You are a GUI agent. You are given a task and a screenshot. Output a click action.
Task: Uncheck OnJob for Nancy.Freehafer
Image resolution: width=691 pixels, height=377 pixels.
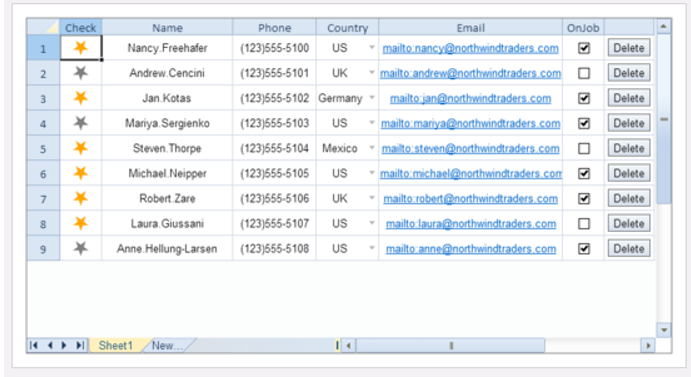[584, 48]
